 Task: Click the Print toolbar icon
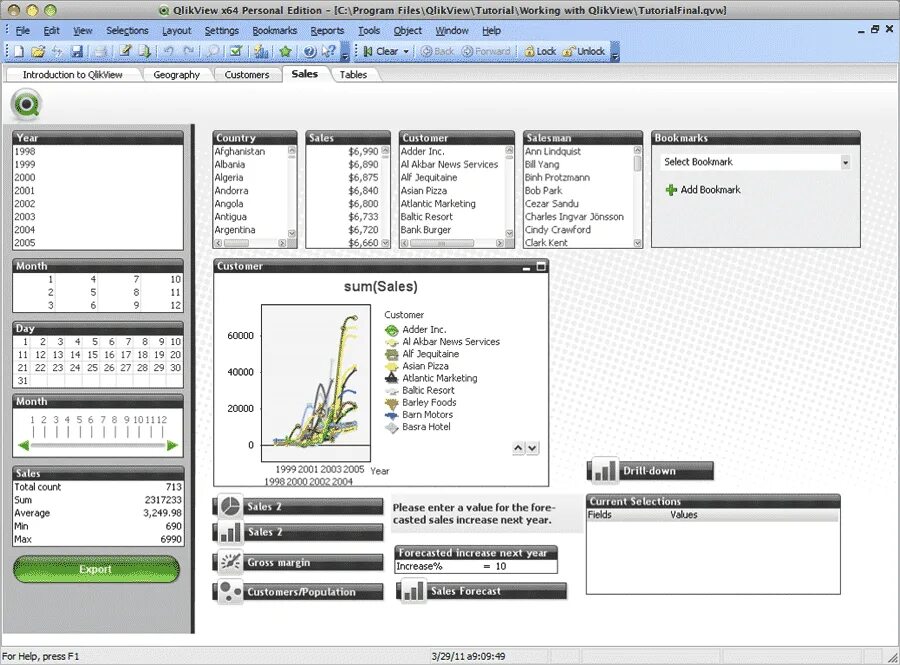(x=101, y=51)
